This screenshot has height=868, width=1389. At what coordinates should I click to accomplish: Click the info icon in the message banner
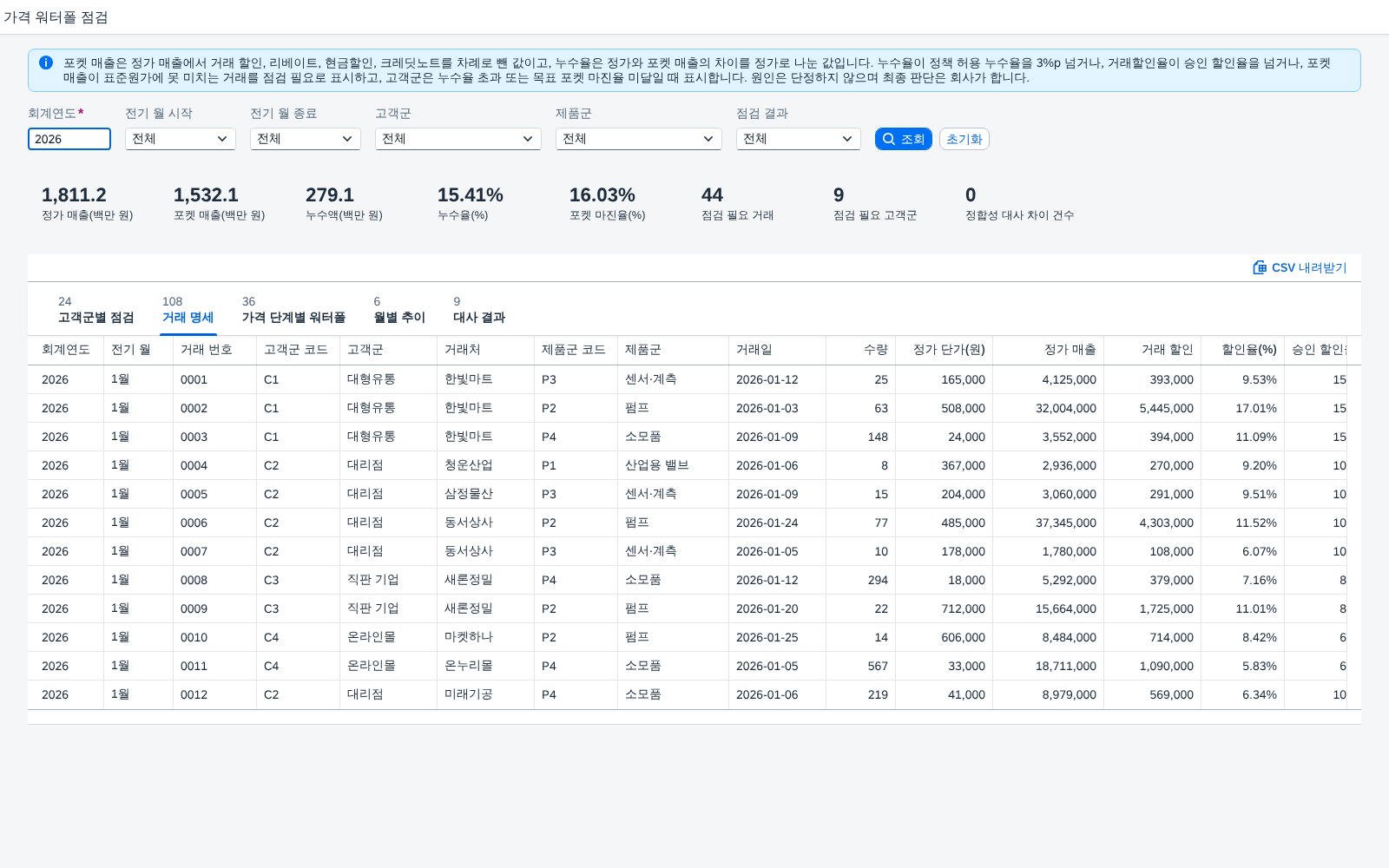[x=46, y=62]
